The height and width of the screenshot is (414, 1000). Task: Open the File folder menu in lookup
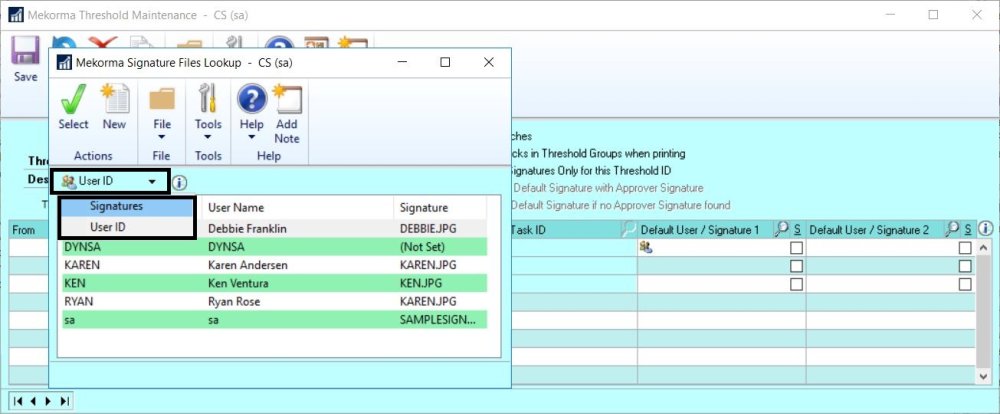162,100
